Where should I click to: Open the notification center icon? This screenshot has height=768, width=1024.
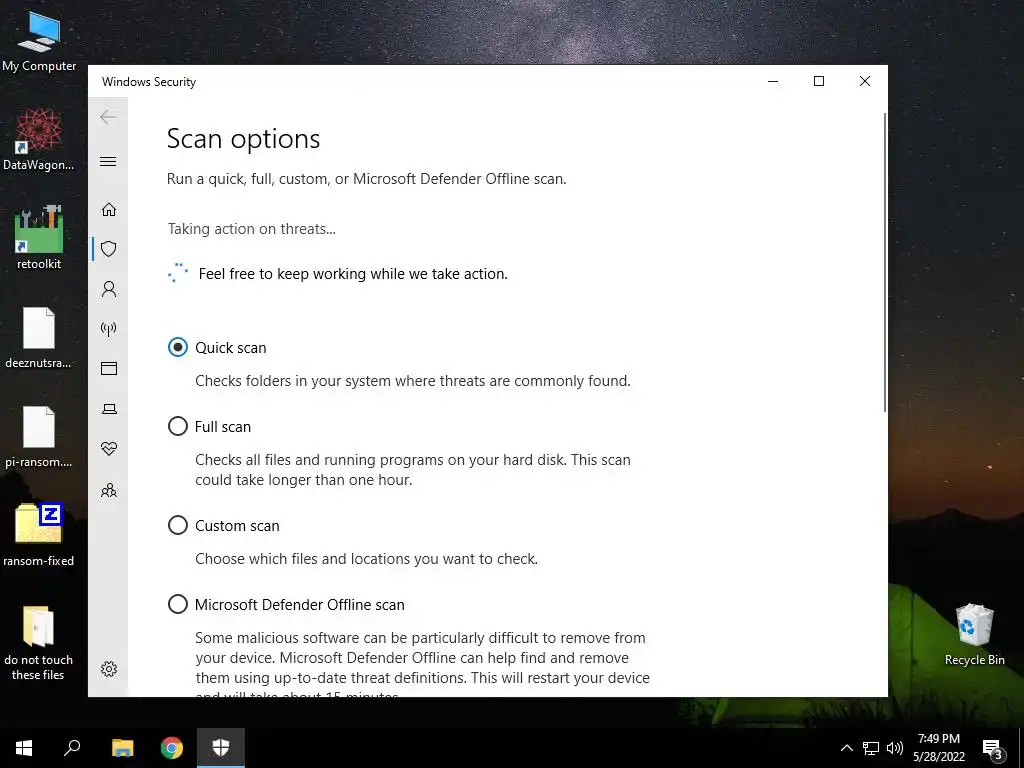tap(993, 748)
